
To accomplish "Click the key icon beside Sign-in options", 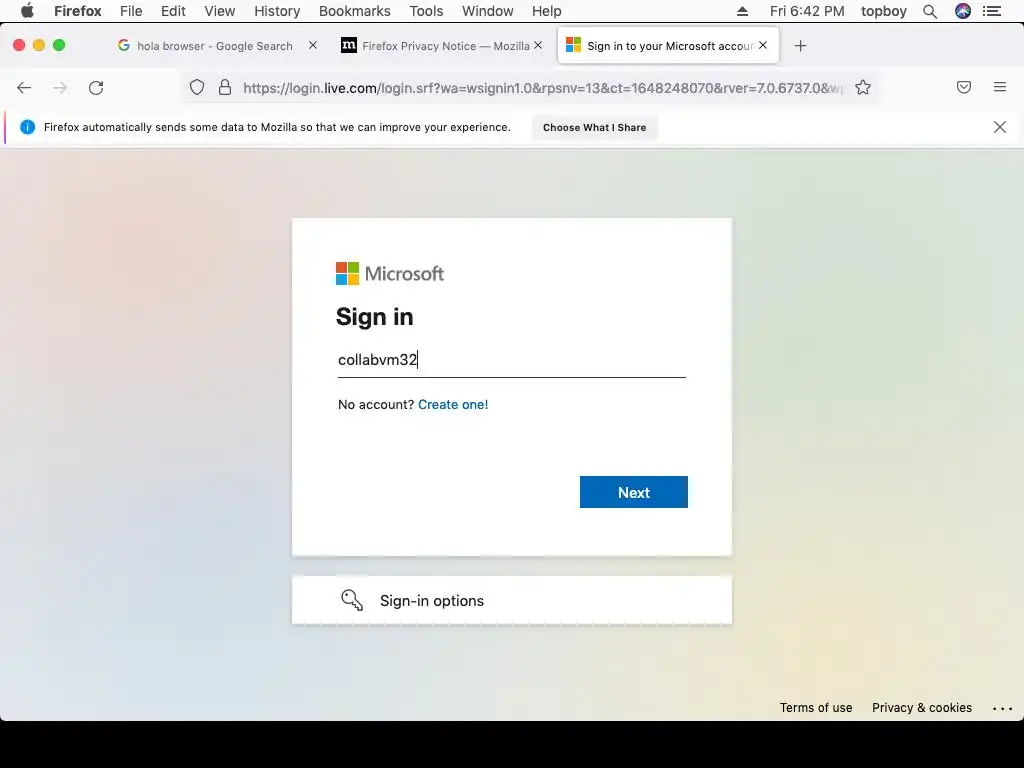I will [x=352, y=600].
